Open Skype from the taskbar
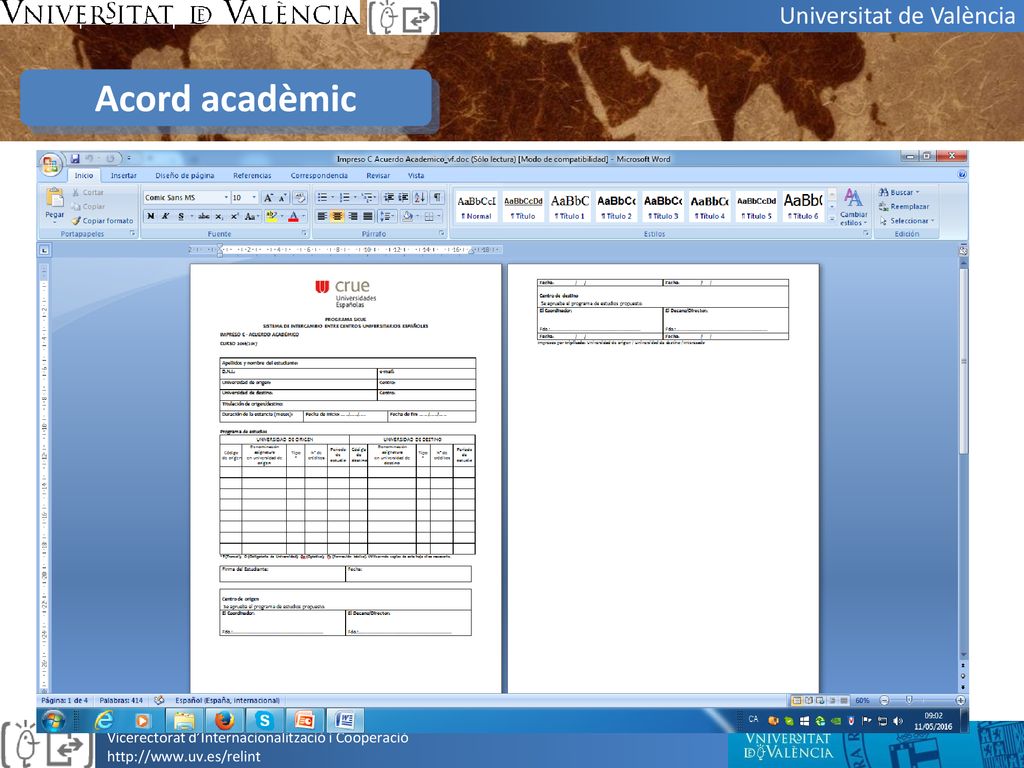Screen dimensions: 1024x768 [x=264, y=720]
